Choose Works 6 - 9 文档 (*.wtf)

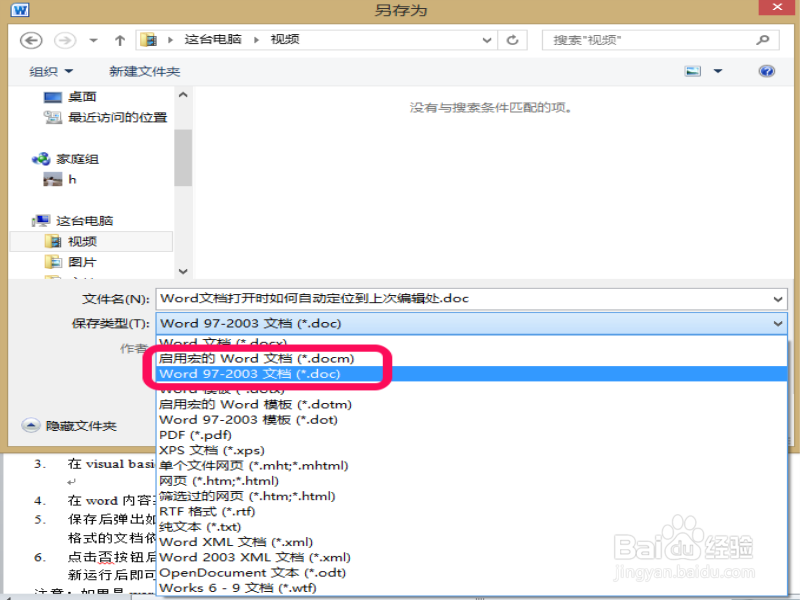point(472,588)
